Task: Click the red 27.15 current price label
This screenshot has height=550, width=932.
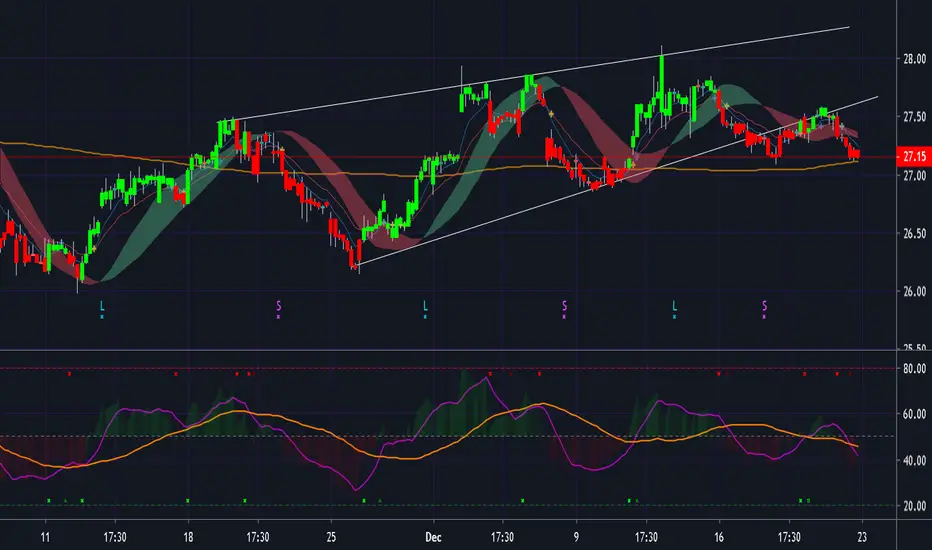Action: coord(914,156)
